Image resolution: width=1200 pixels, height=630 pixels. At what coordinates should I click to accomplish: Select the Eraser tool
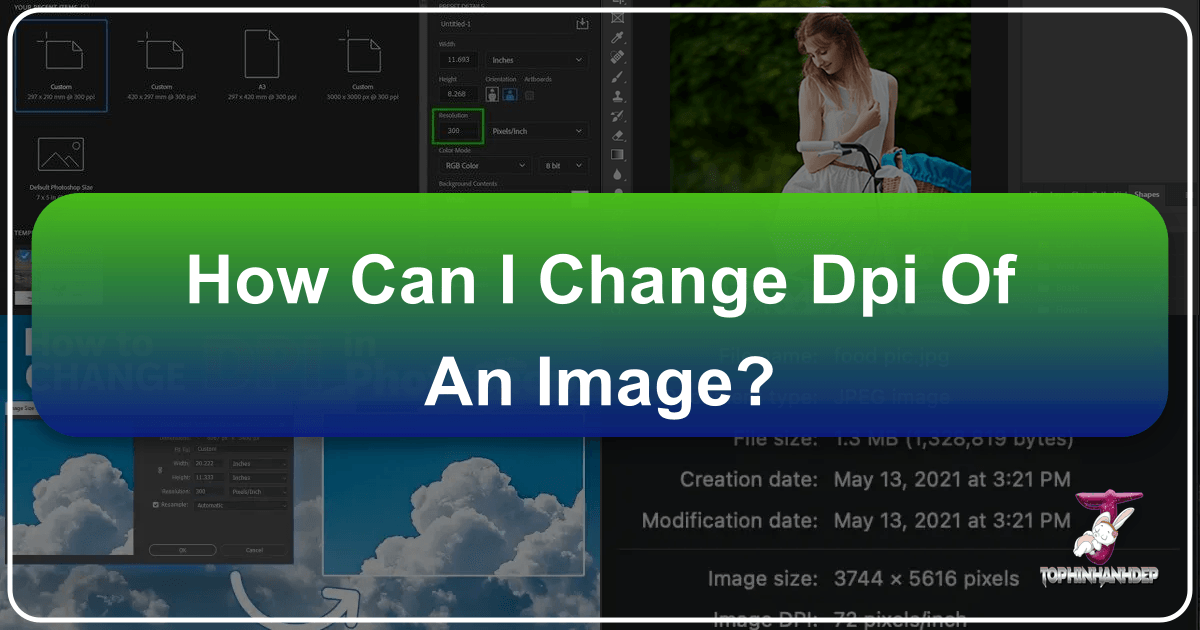[x=617, y=135]
